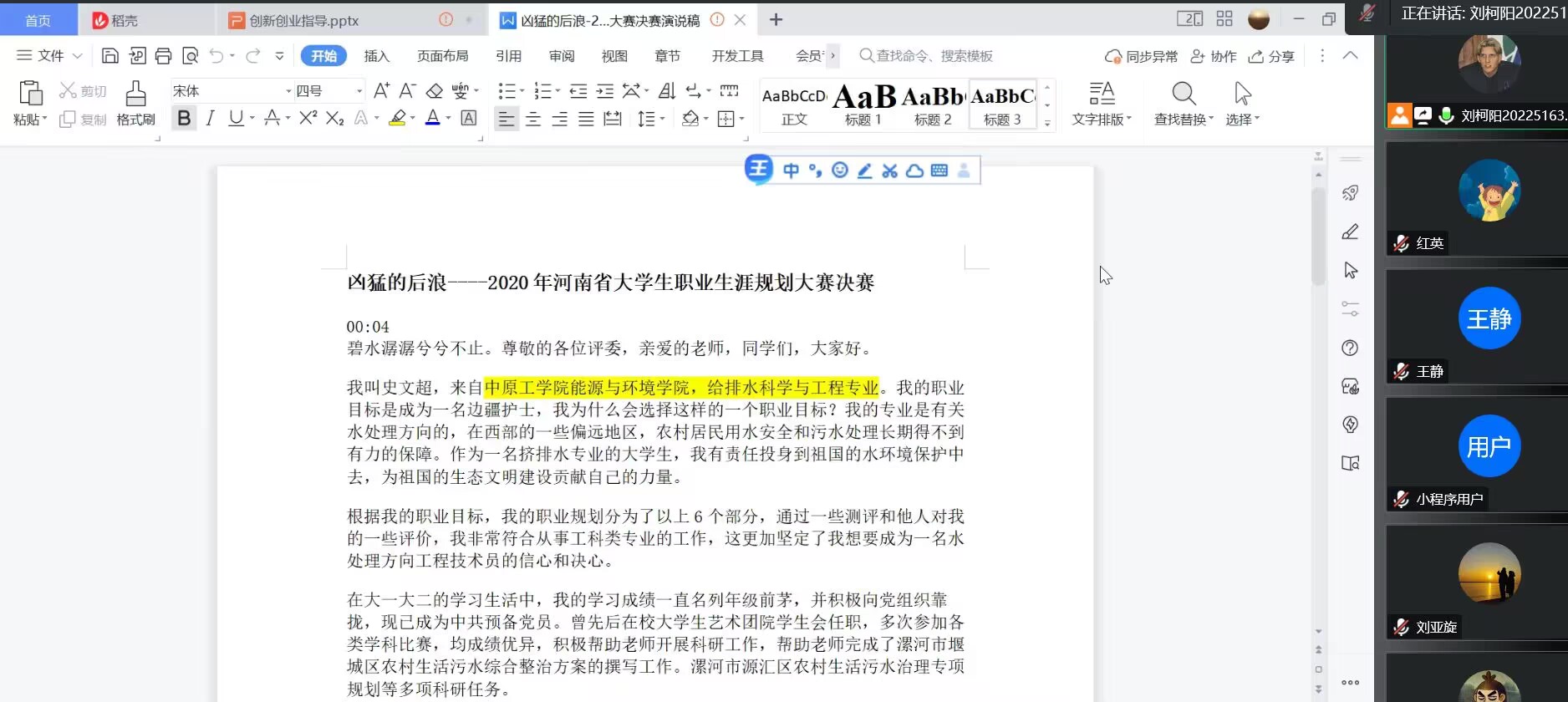Open the font size dropdown showing 四号

tap(359, 91)
